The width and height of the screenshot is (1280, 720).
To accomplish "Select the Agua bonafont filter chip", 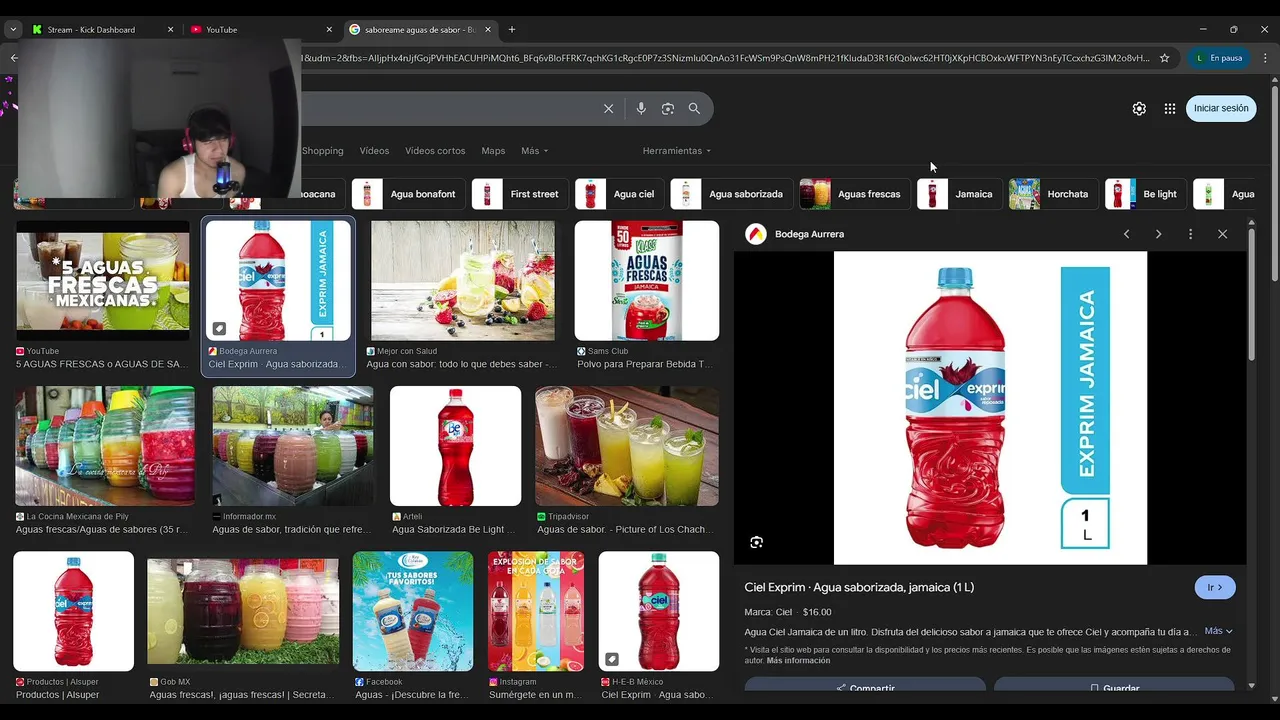I will point(408,194).
